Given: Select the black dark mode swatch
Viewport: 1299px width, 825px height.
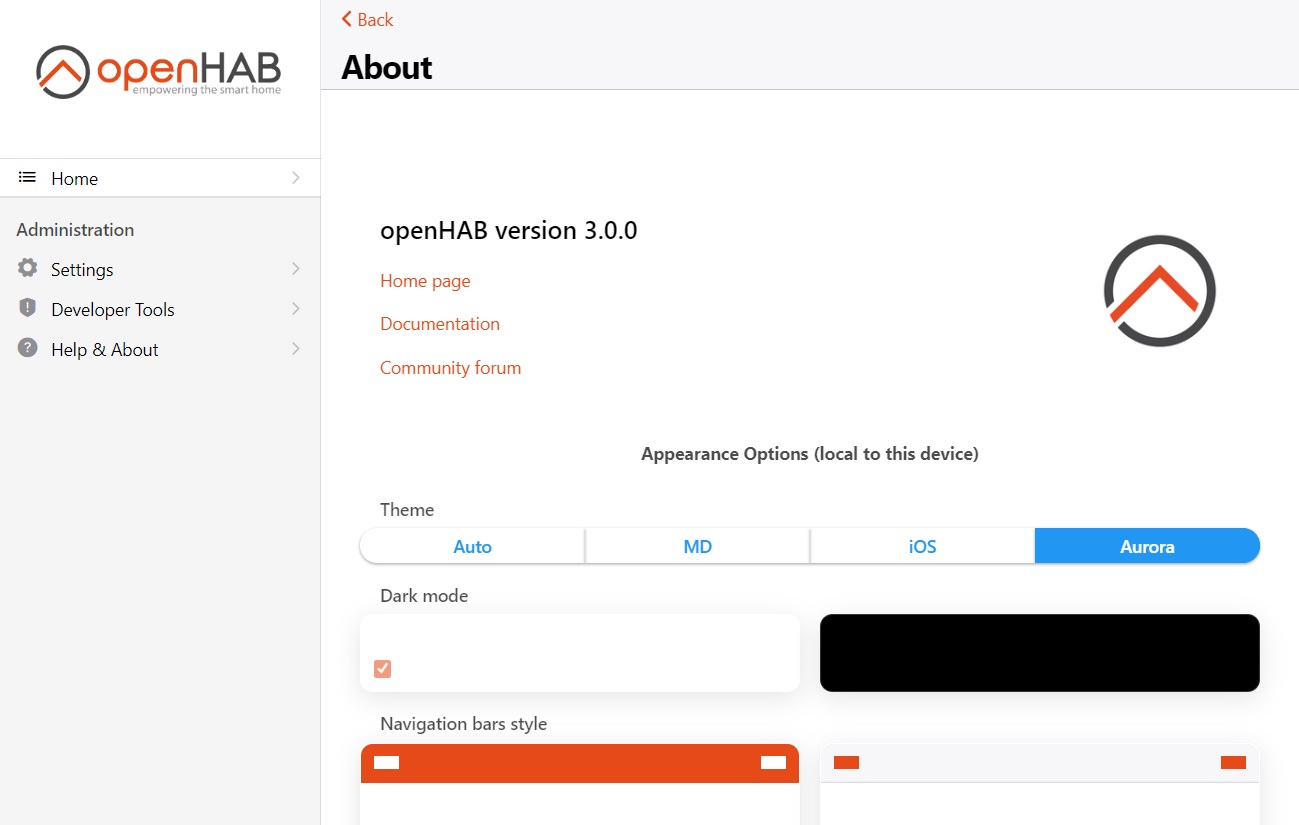Looking at the screenshot, I should tap(1039, 653).
